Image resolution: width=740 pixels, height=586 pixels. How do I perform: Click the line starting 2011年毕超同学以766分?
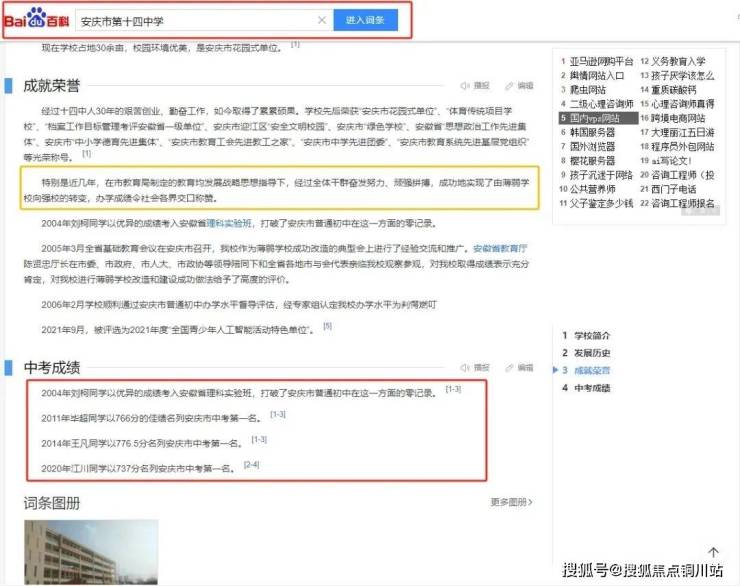click(x=151, y=418)
